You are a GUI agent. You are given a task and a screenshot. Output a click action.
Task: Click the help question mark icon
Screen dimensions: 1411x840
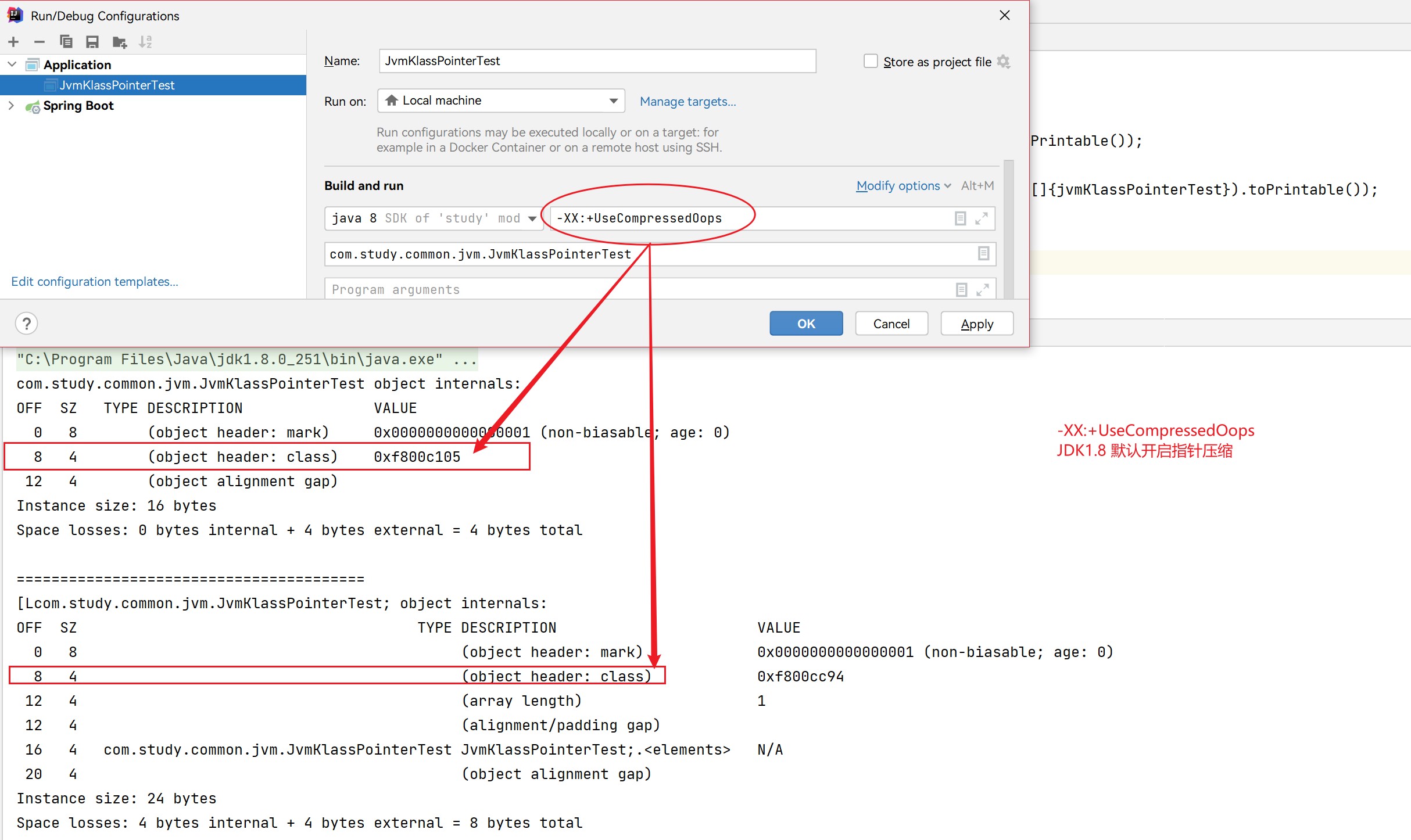click(x=27, y=324)
